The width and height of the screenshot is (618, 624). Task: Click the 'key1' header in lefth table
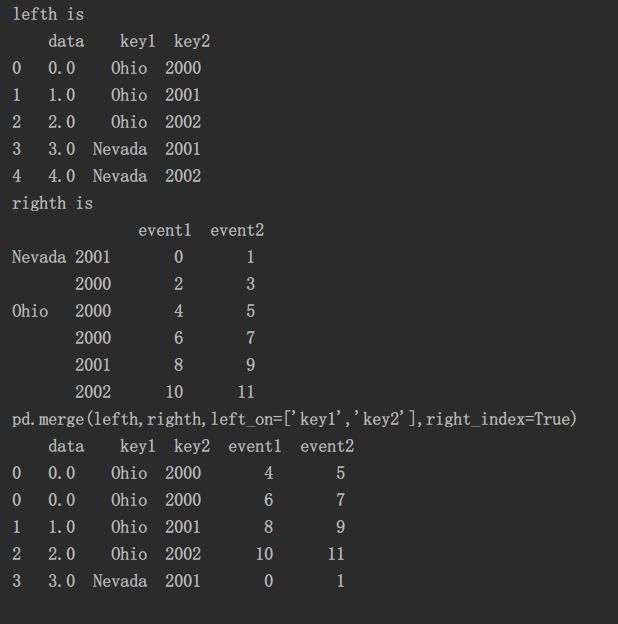tap(138, 41)
